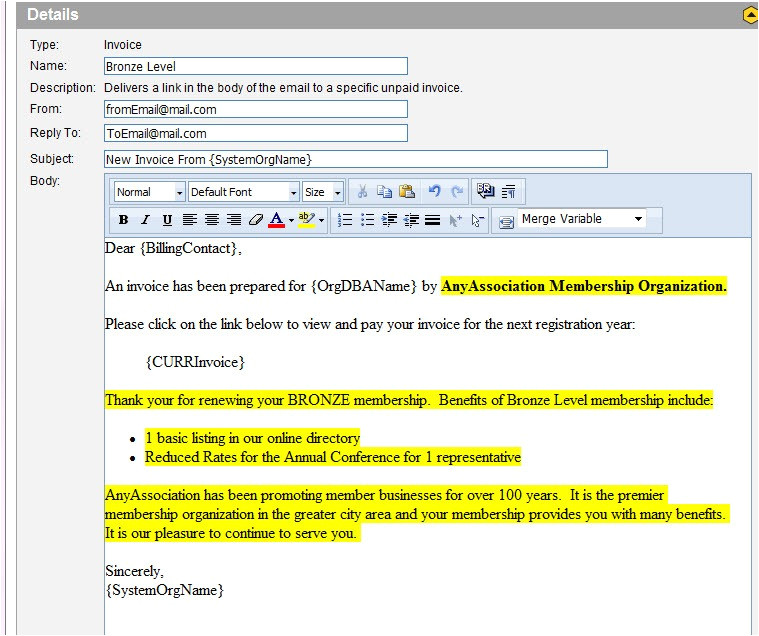Image resolution: width=759 pixels, height=636 pixels.
Task: Click the eraser remove-formatting icon
Action: tap(255, 220)
